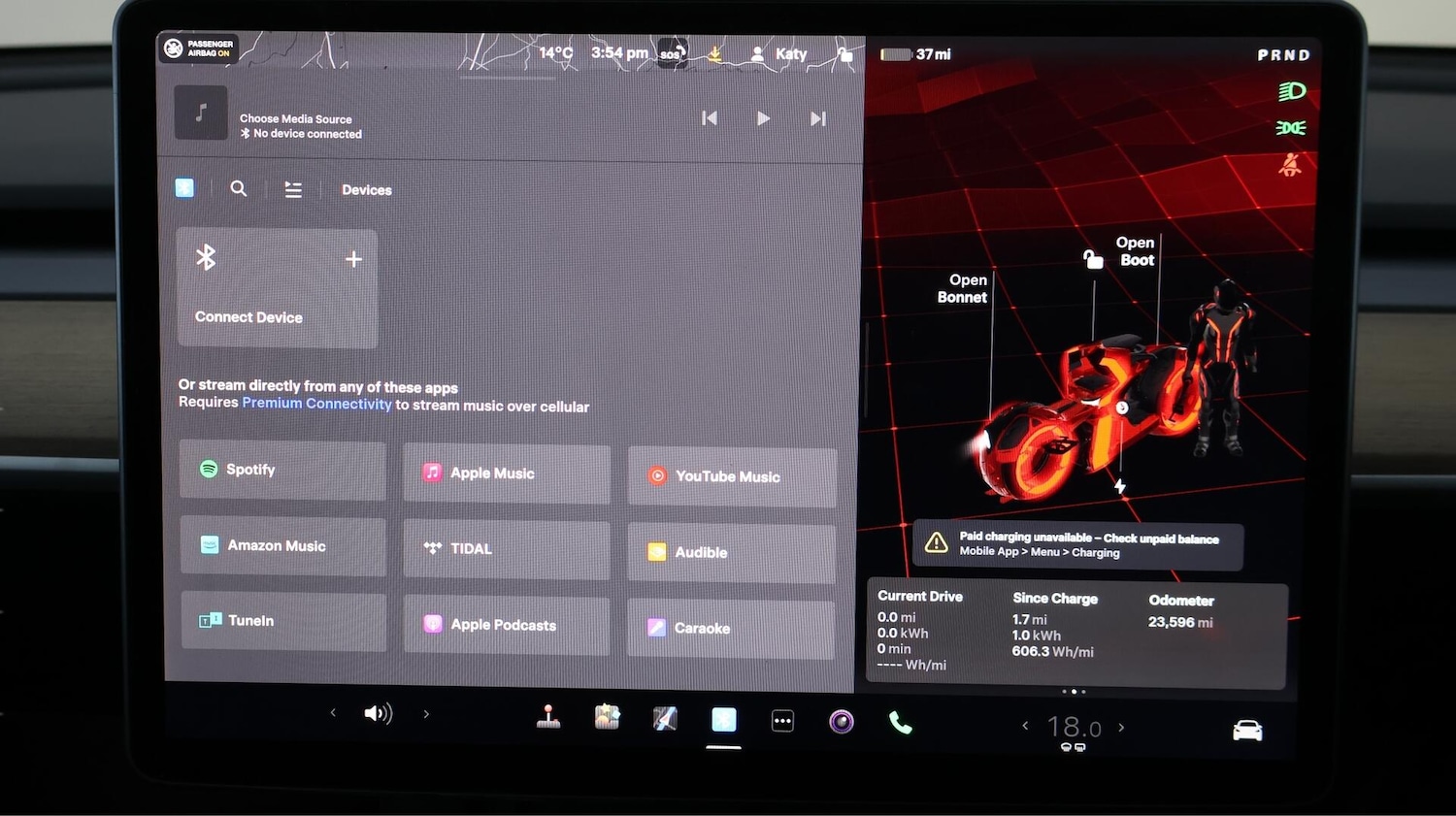Tap the lock icon in the status bar
Image resolution: width=1456 pixels, height=816 pixels.
pyautogui.click(x=845, y=55)
